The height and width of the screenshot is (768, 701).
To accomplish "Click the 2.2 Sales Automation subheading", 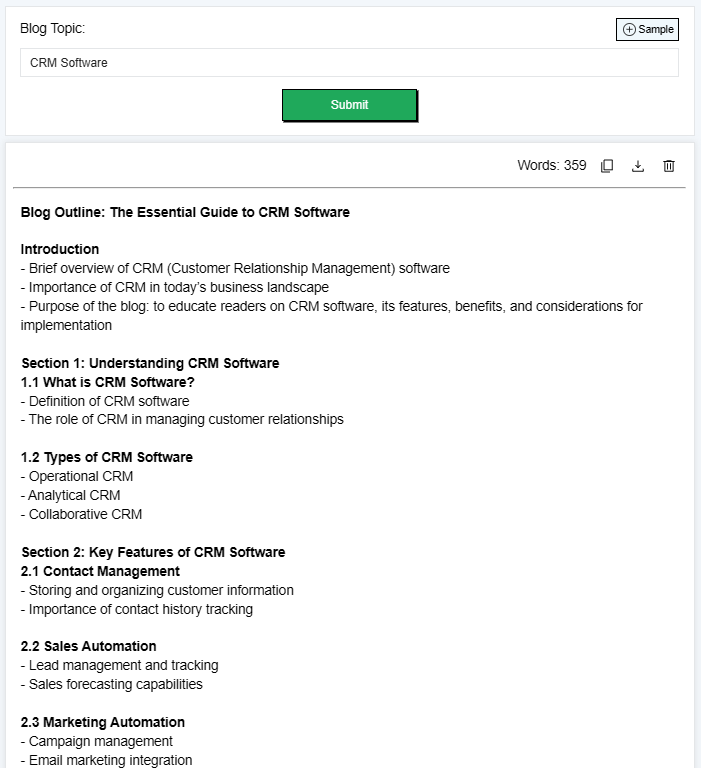I will (x=89, y=646).
